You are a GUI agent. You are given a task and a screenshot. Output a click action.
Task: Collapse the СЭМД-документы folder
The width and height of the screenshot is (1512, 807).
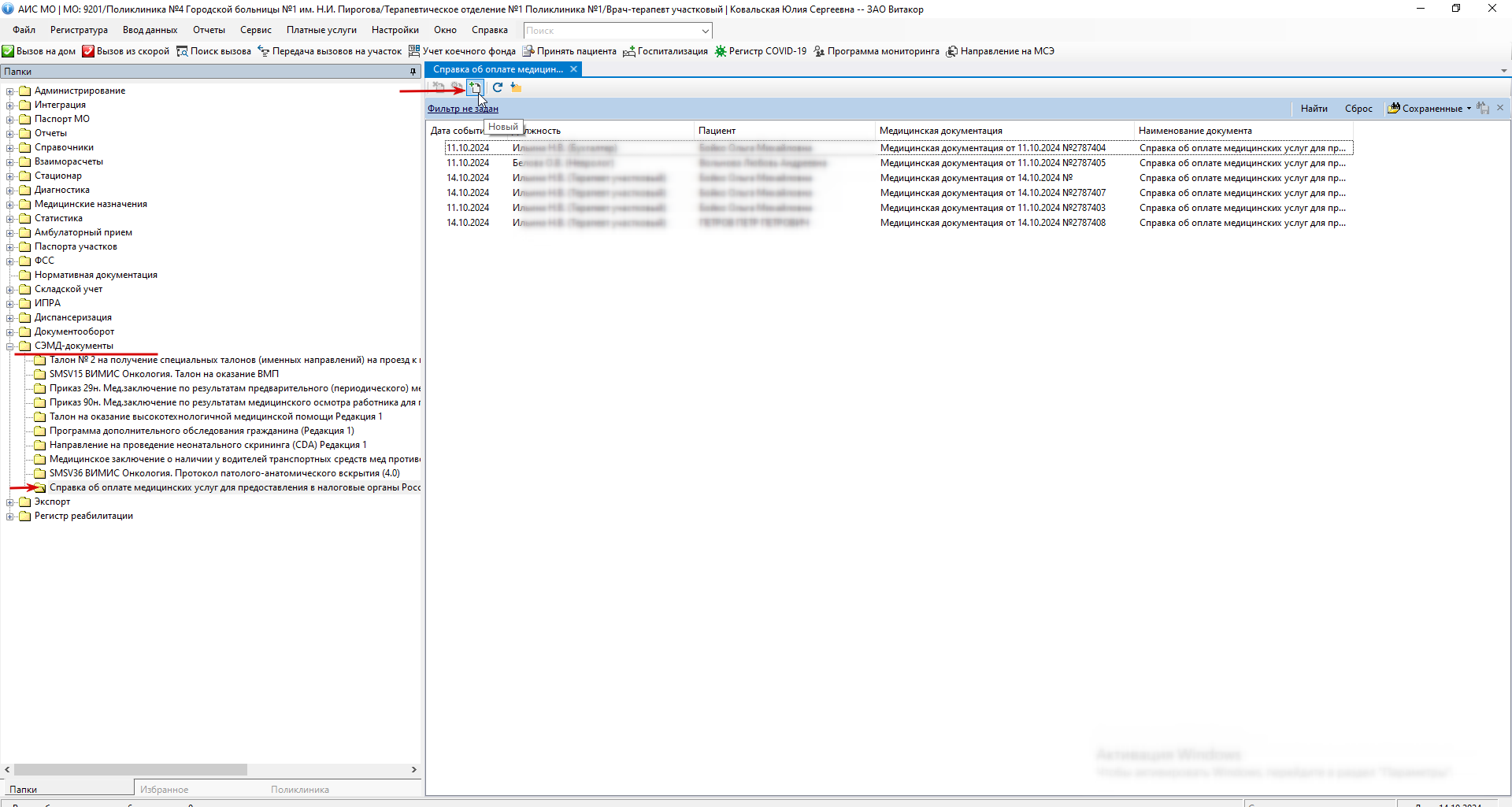point(10,346)
